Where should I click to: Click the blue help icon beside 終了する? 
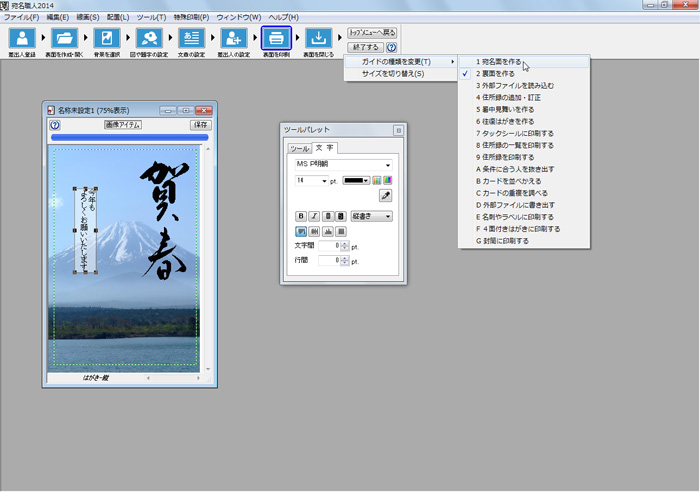pyautogui.click(x=391, y=47)
